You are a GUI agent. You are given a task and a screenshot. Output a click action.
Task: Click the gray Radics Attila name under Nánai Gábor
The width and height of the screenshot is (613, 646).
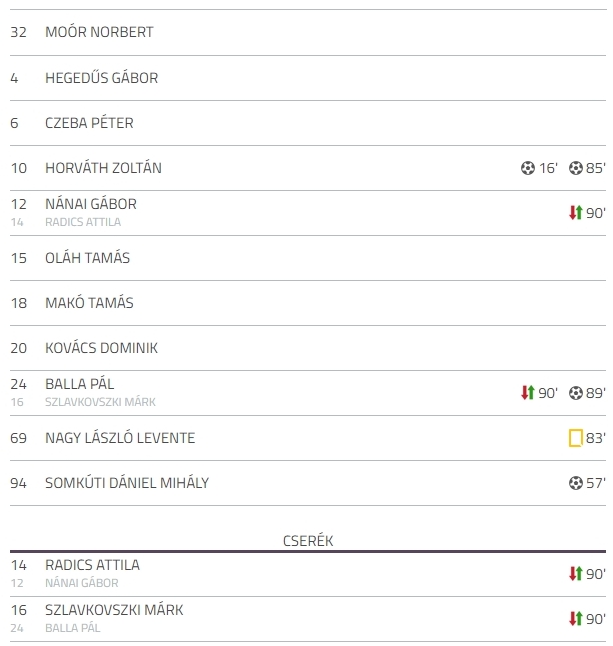83,222
